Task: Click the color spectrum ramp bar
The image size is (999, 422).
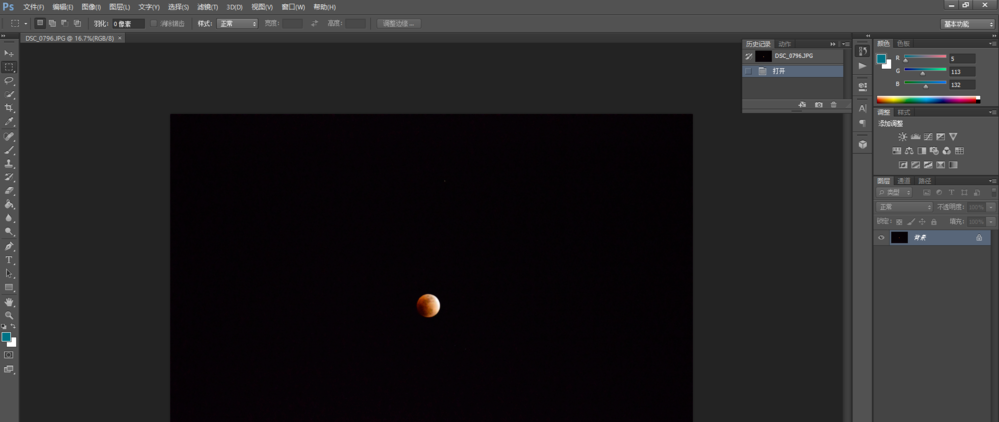Action: tap(925, 99)
